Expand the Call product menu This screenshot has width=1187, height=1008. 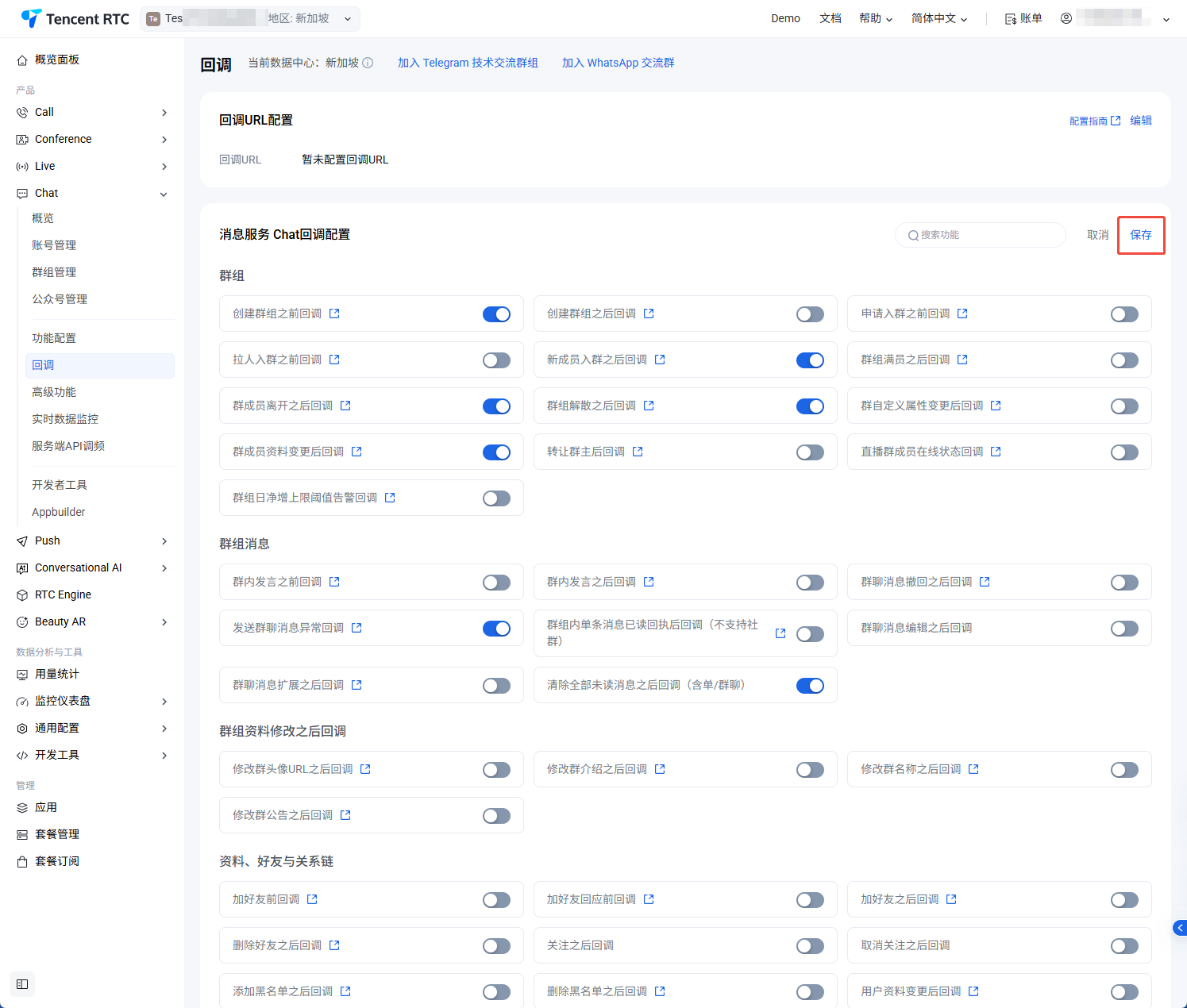(x=92, y=112)
